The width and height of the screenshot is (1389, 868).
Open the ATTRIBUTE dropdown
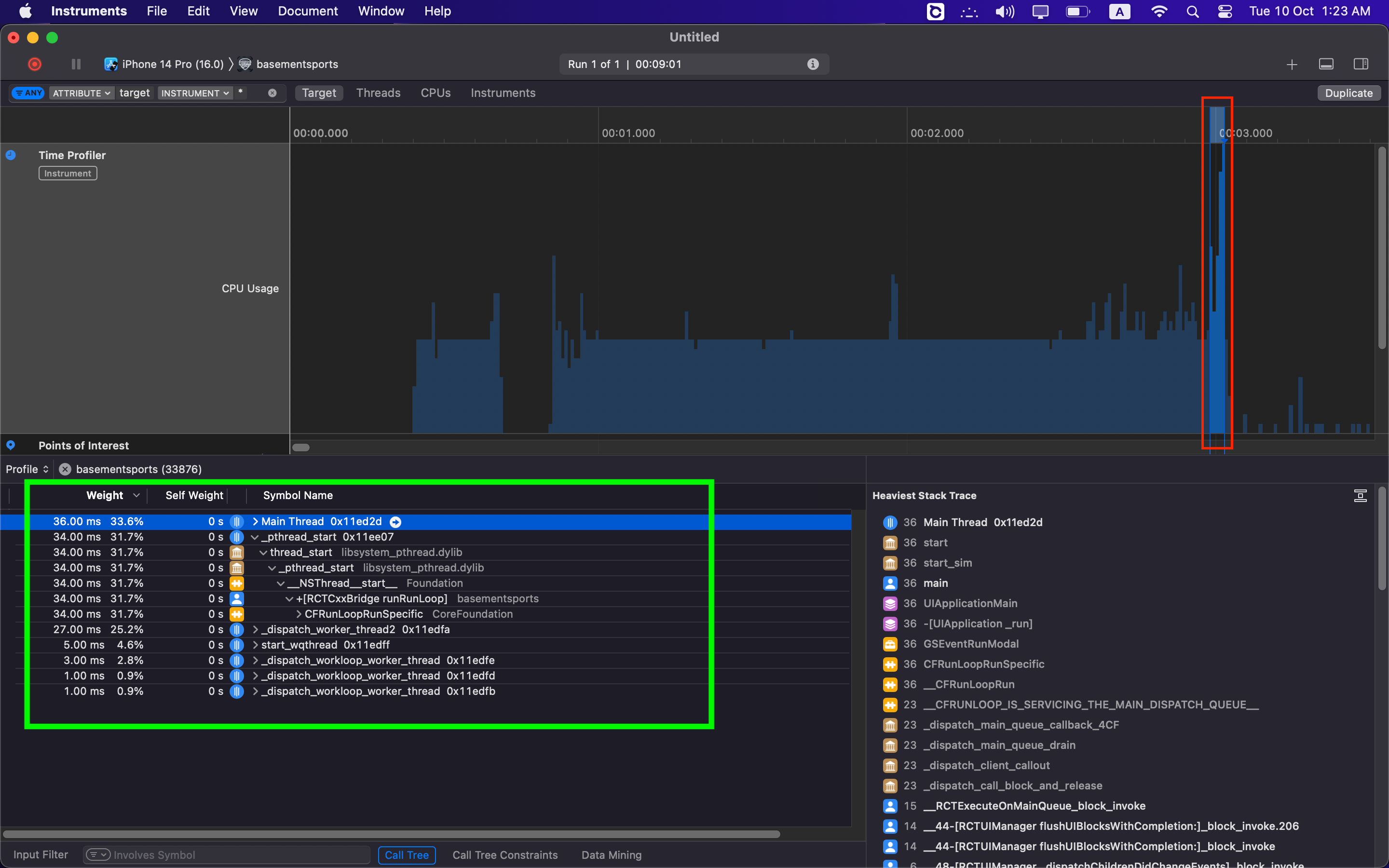[81, 93]
